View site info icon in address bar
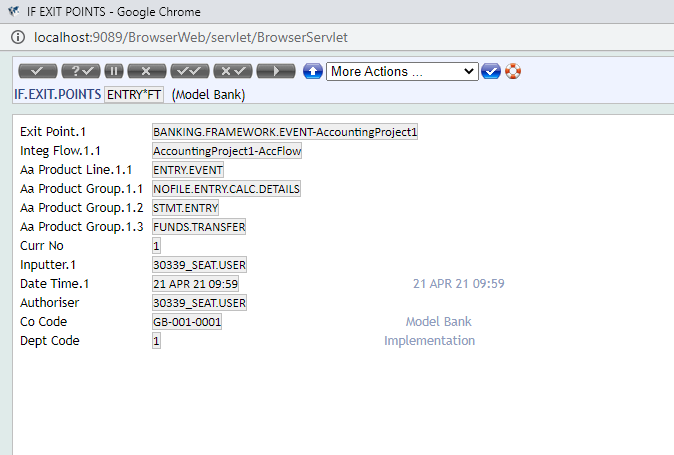 coord(18,37)
